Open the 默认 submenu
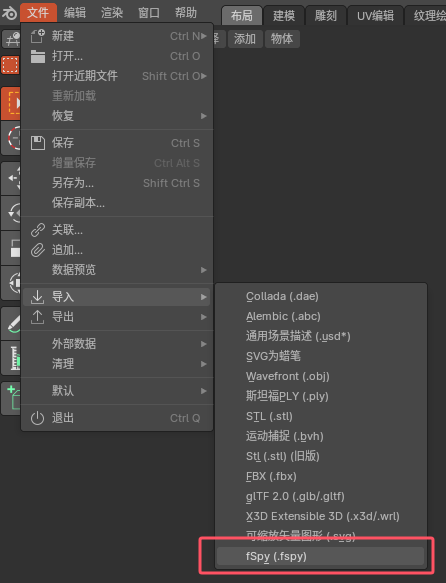This screenshot has width=446, height=583. (x=117, y=391)
